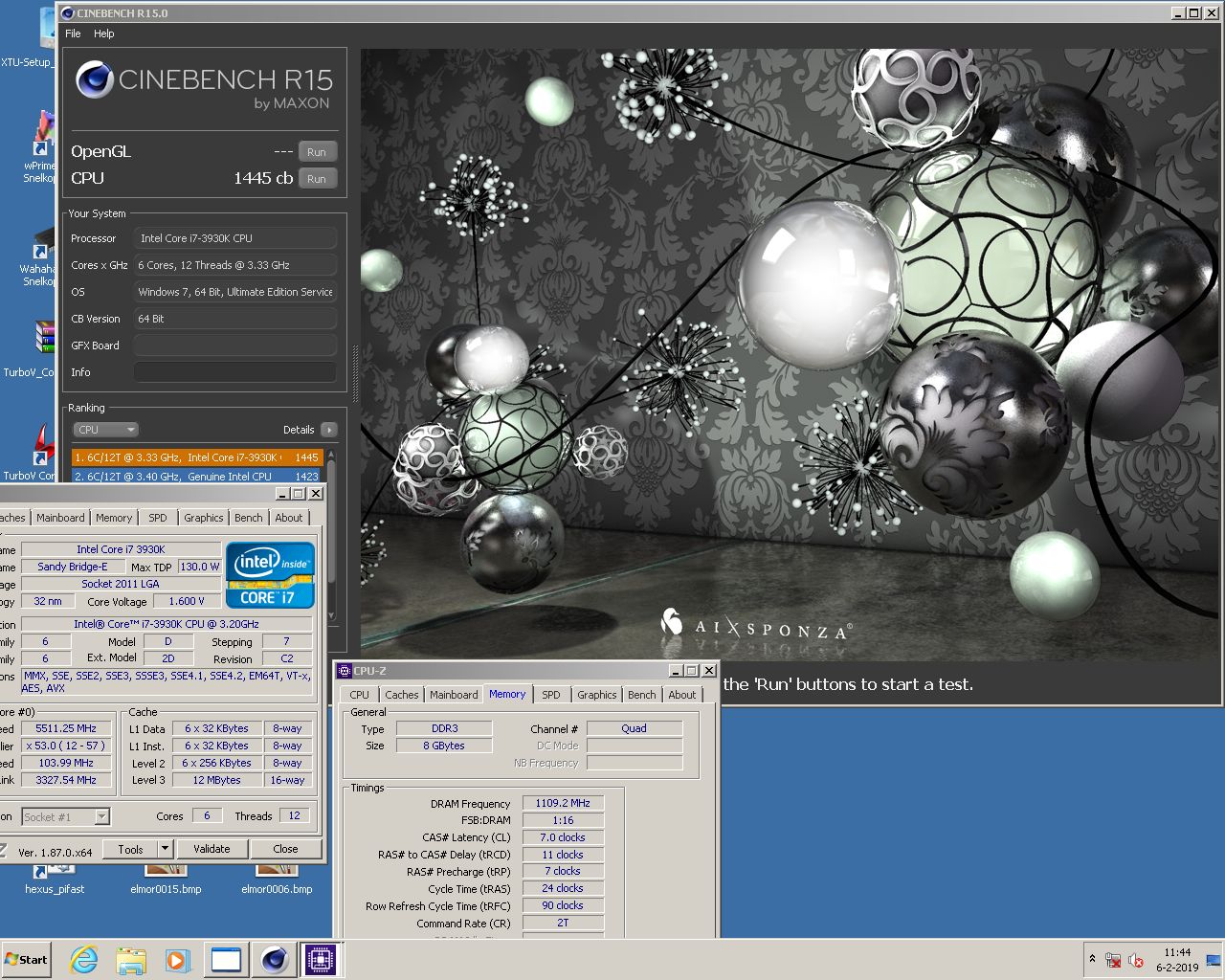This screenshot has height=980, width=1225.
Task: Switch to Caches tab in front CPU-Z
Action: [402, 695]
